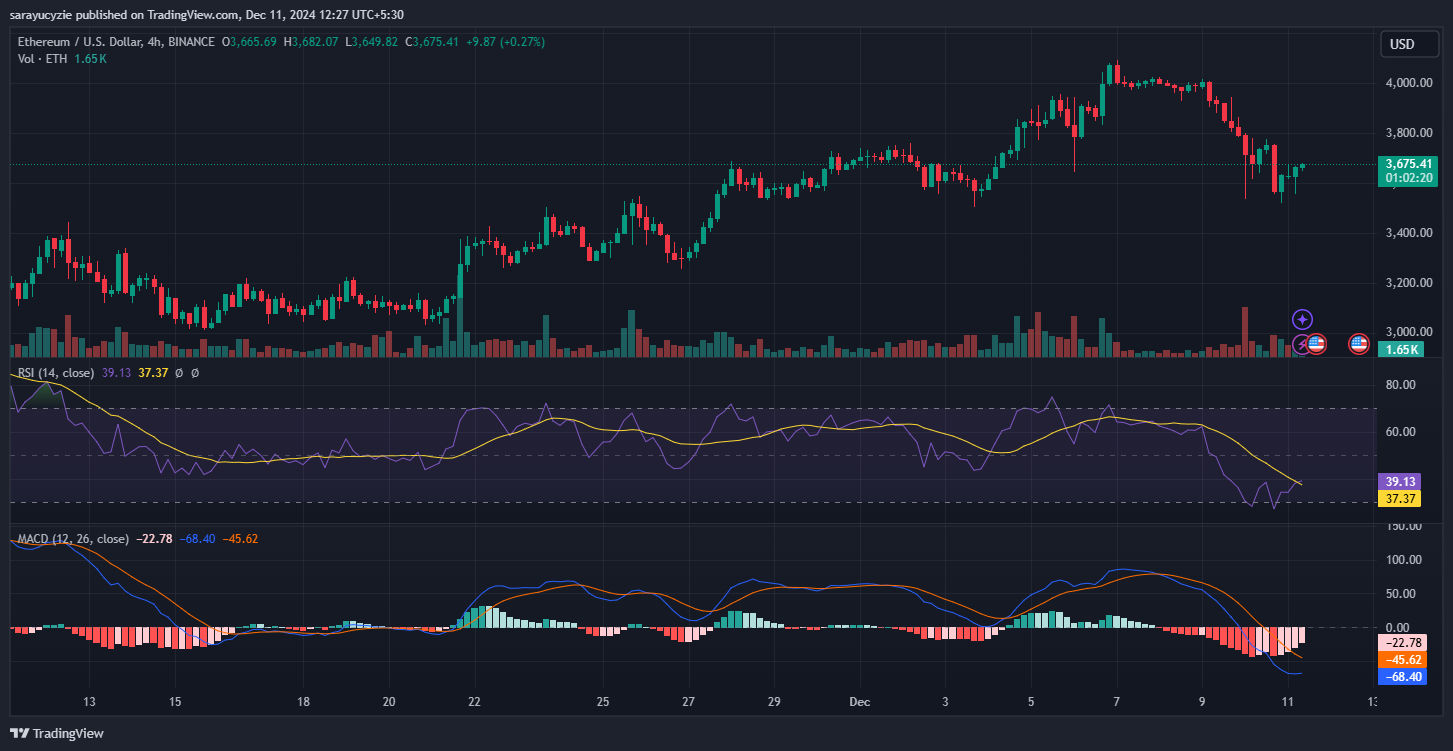Click the leftmost US flag event marker
Screen dimensions: 1453x751
[x=1316, y=344]
